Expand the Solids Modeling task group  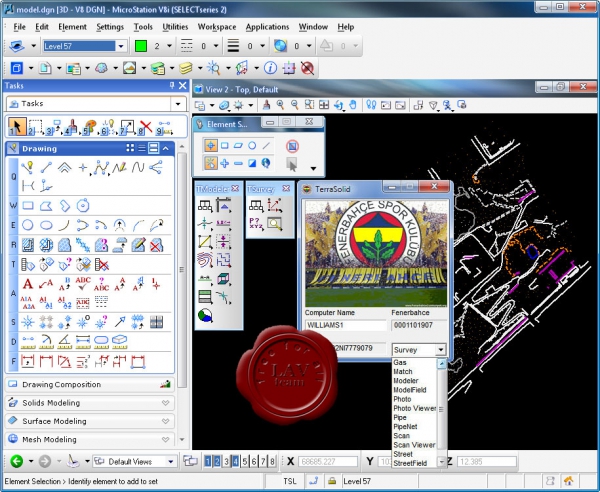(x=90, y=403)
